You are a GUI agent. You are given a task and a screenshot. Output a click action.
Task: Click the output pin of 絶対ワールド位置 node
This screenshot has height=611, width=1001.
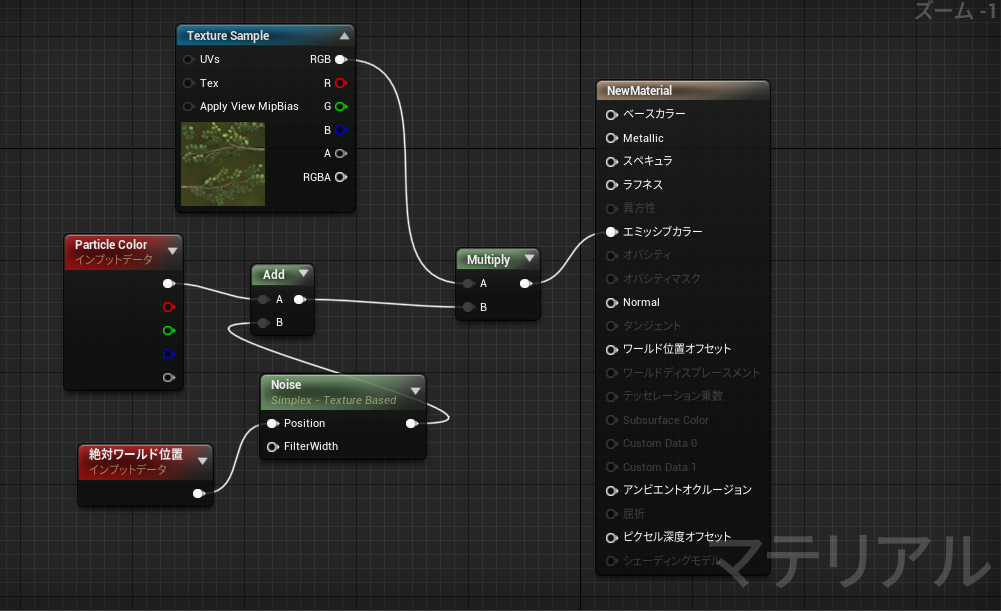tap(199, 494)
